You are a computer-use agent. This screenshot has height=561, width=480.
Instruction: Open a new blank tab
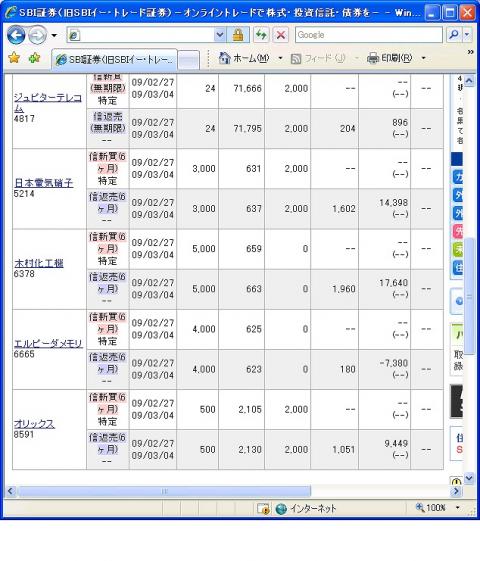pyautogui.click(x=188, y=60)
